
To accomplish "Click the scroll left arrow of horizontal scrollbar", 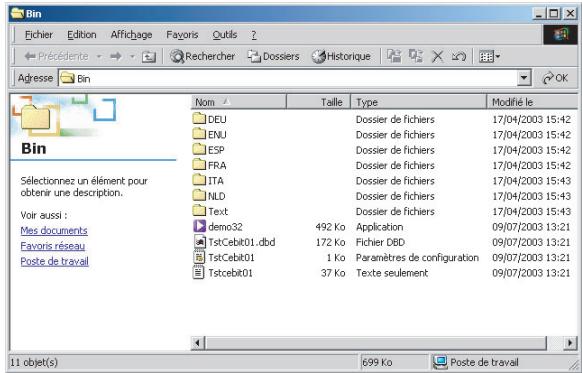I will (x=198, y=343).
